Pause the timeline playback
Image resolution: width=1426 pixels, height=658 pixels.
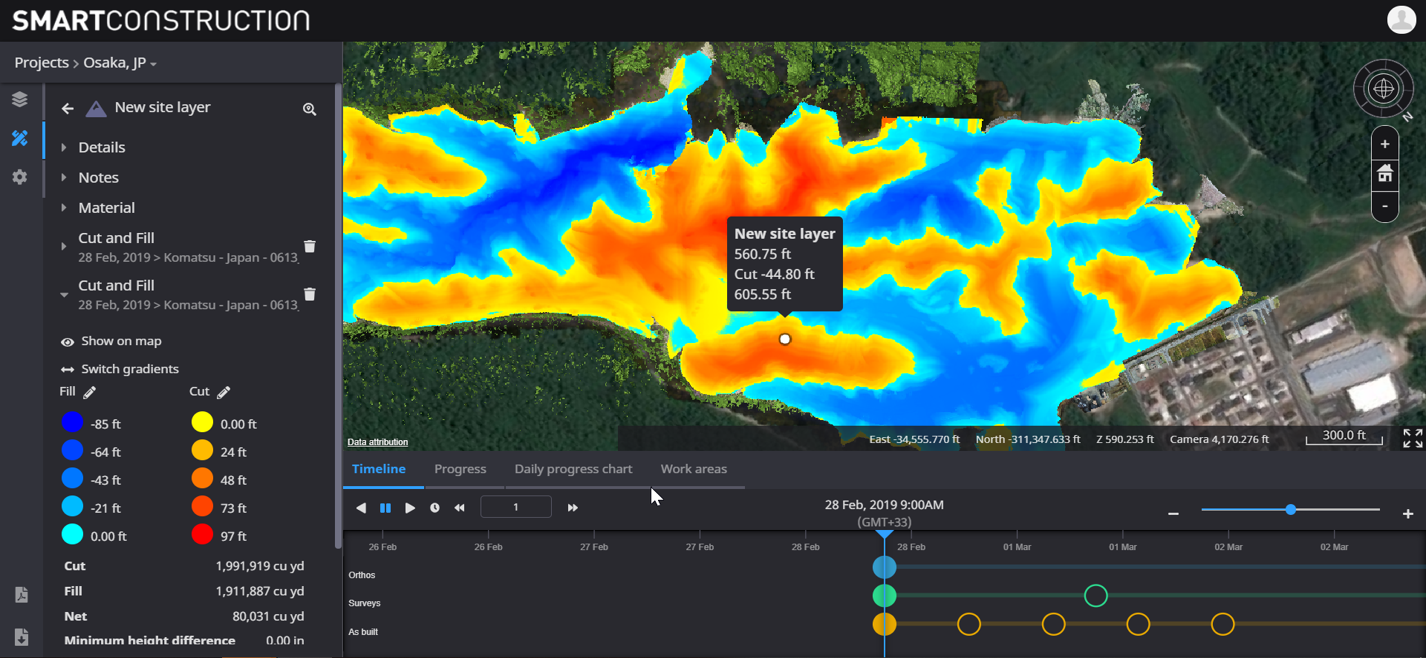tap(385, 507)
